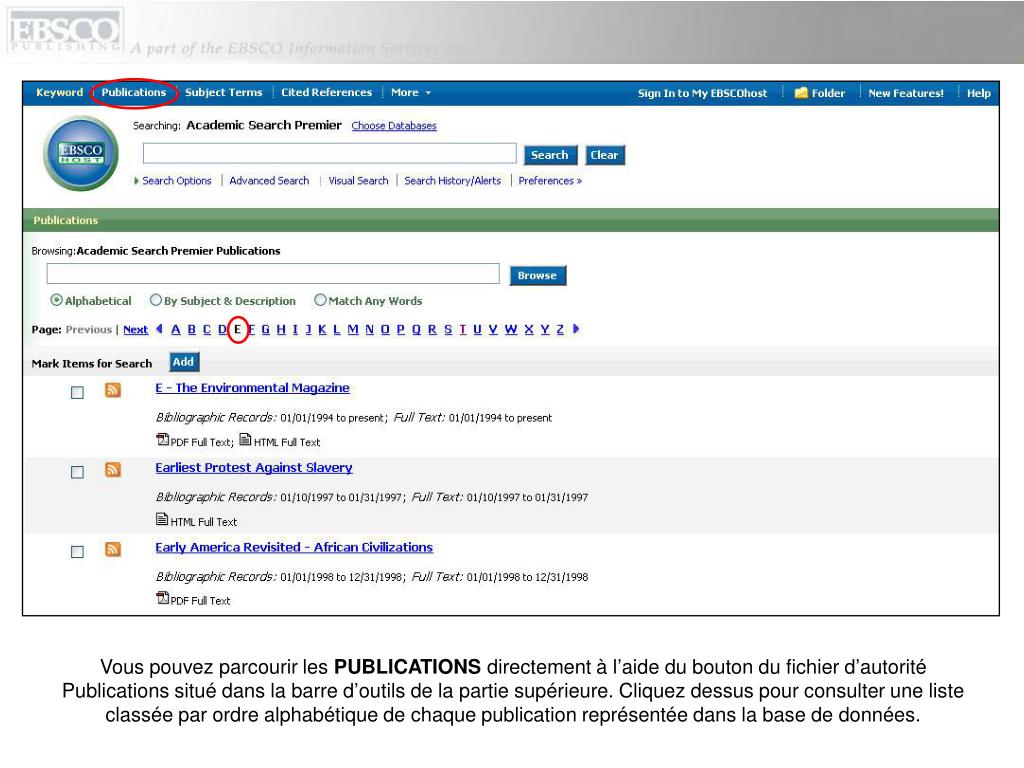Screen dimensions: 1024x768
Task: Click the main search input field
Action: point(330,153)
